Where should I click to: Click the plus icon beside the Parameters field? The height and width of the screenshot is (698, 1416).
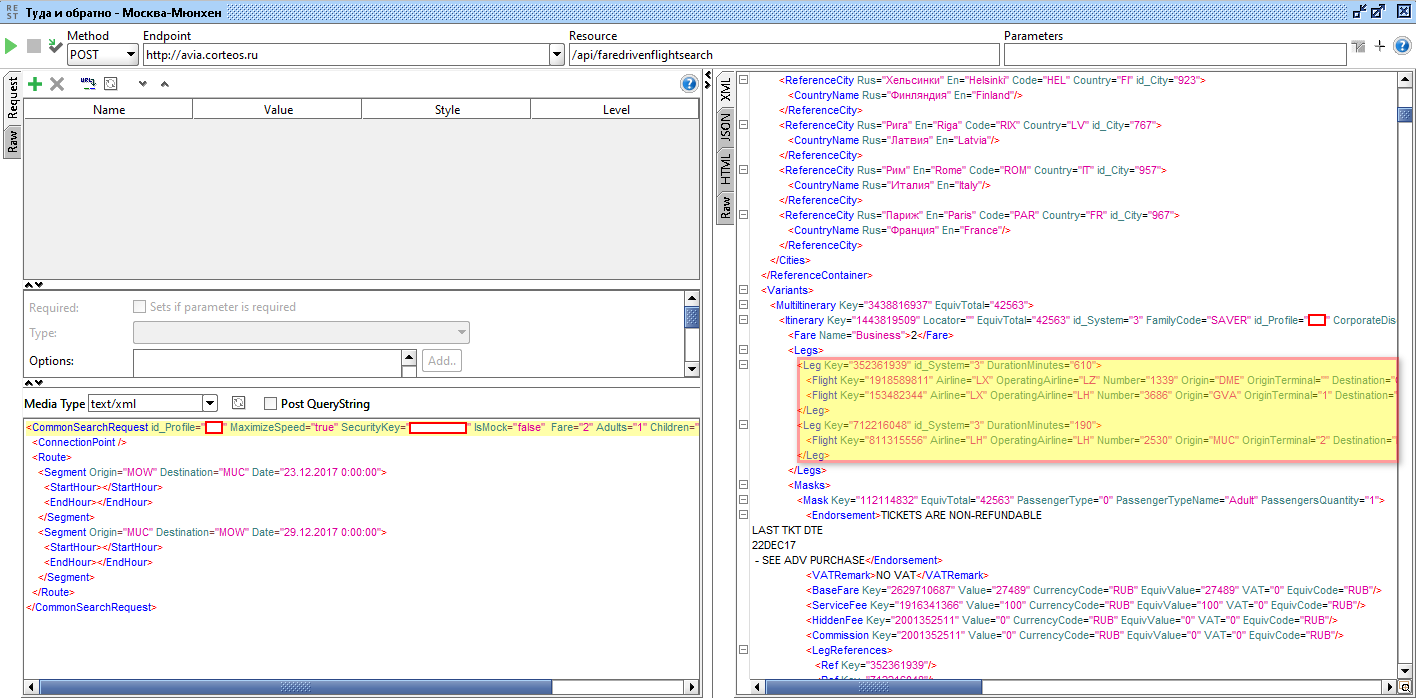tap(1380, 46)
